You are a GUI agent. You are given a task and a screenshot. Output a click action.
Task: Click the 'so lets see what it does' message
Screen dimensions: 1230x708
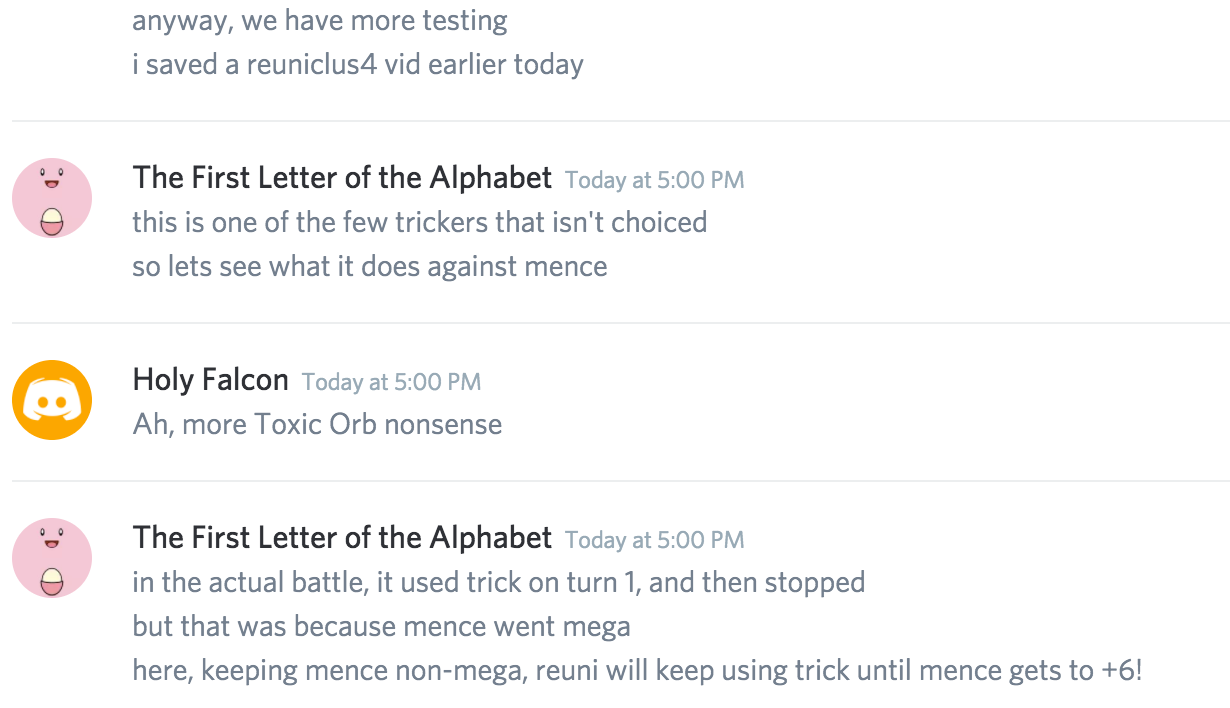[369, 267]
